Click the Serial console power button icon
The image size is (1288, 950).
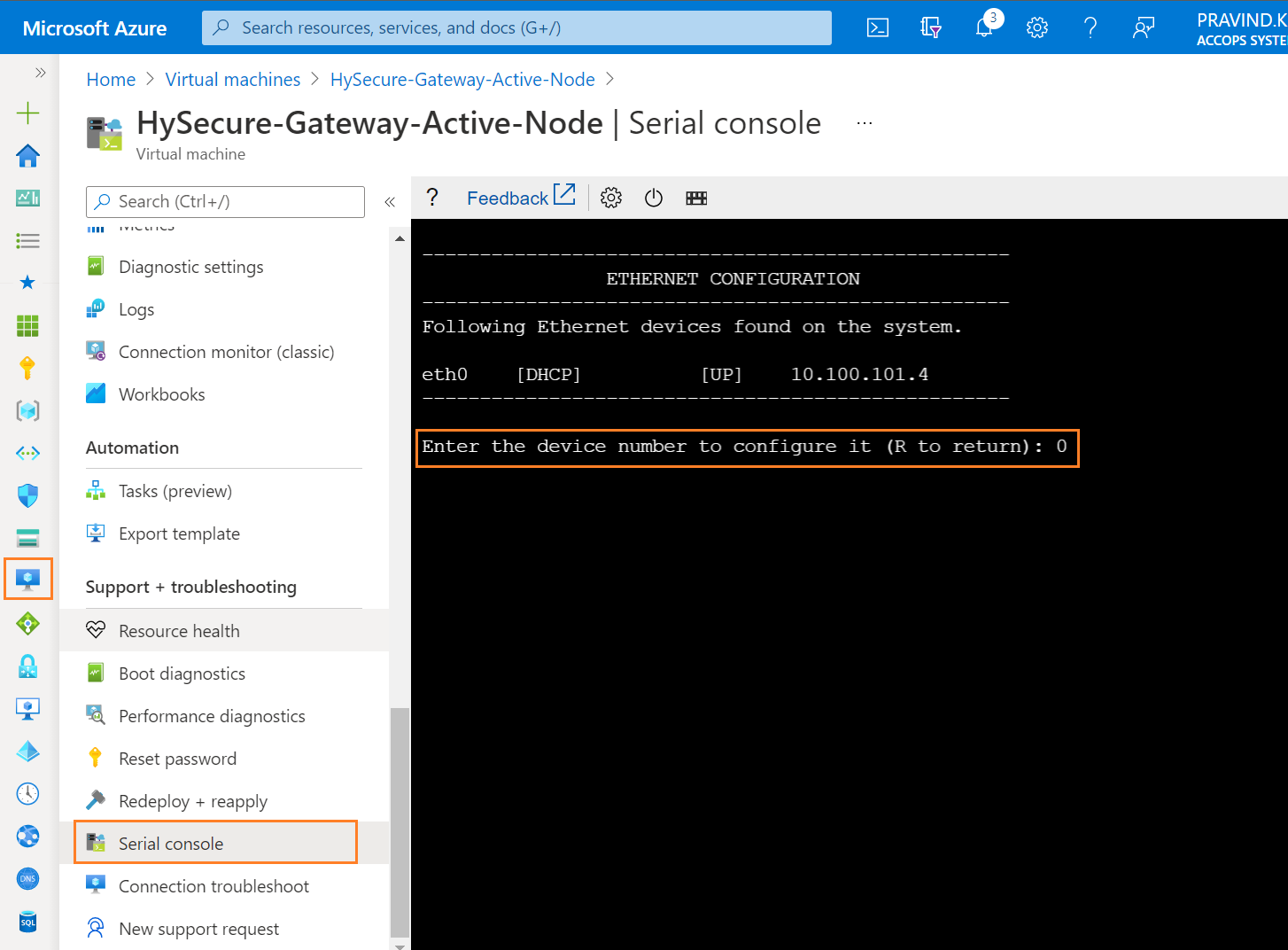(654, 198)
